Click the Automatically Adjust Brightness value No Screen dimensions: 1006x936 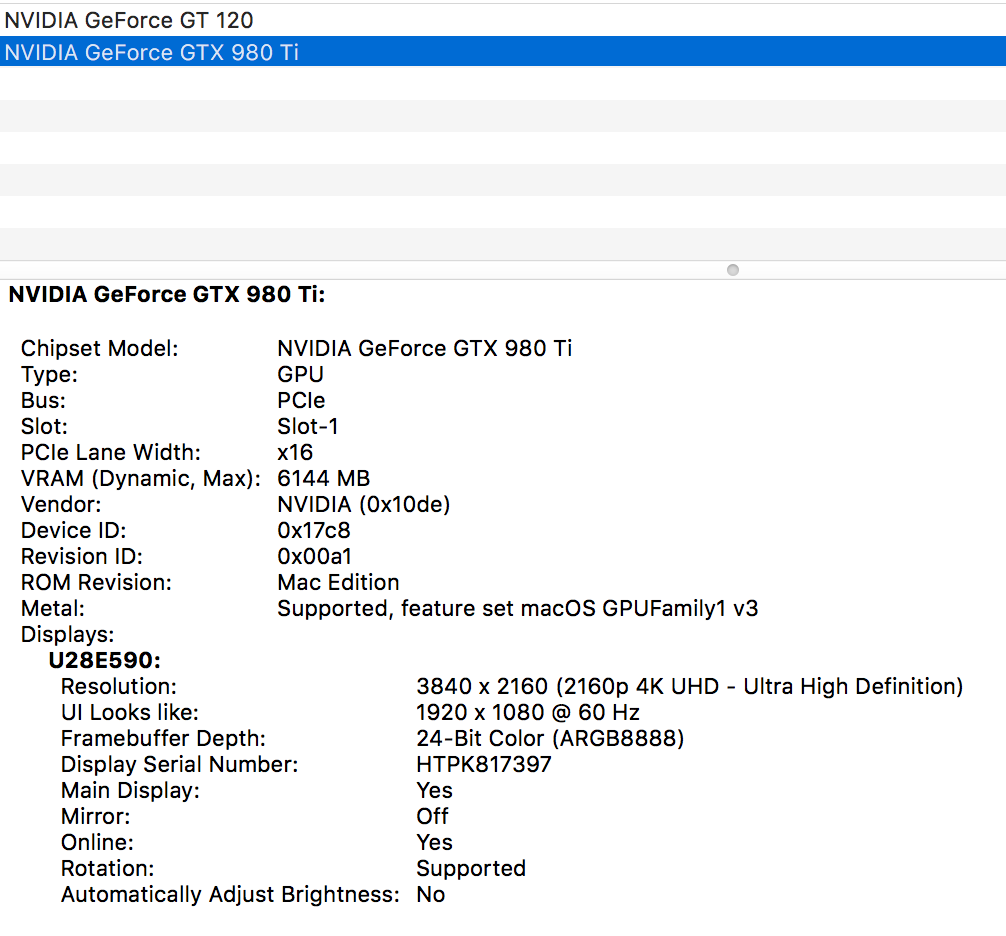click(431, 894)
